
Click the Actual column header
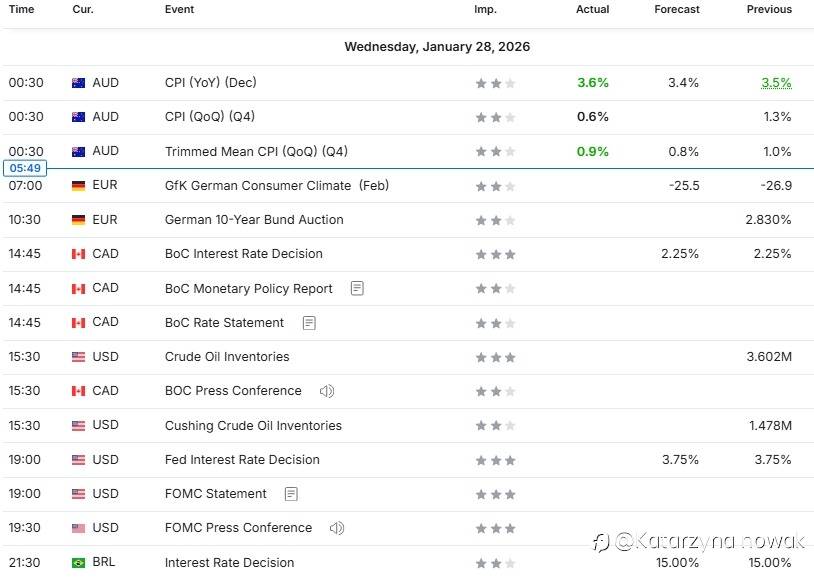pyautogui.click(x=592, y=10)
